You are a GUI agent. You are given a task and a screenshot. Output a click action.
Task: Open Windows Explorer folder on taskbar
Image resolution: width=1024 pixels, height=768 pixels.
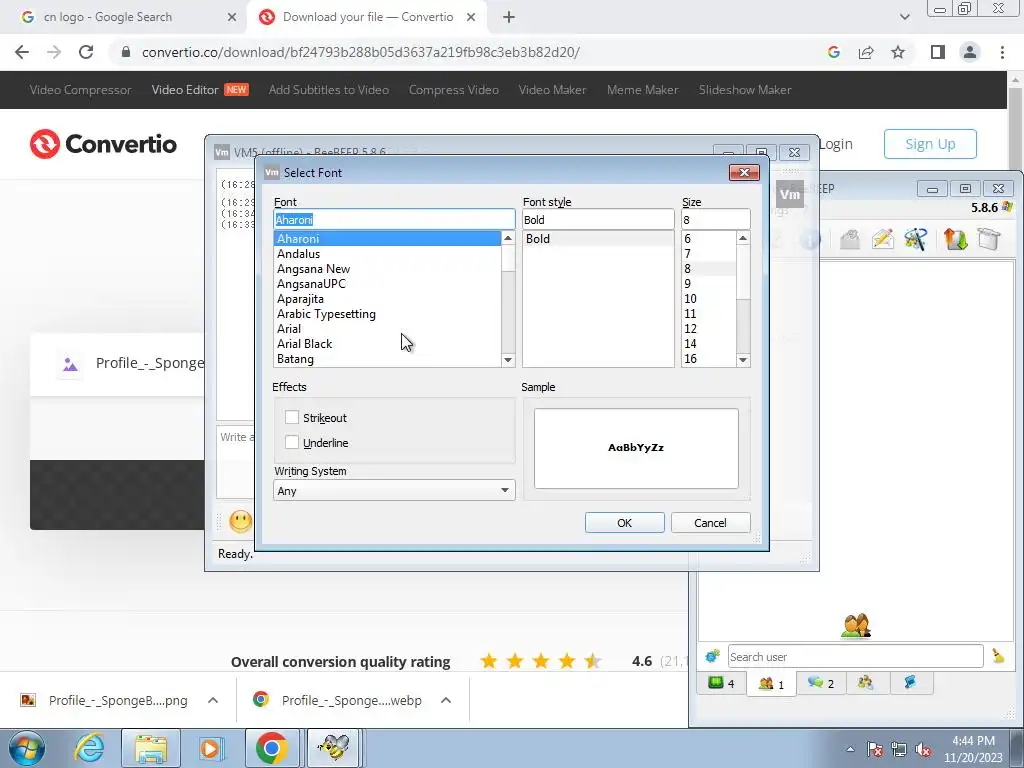coord(151,748)
